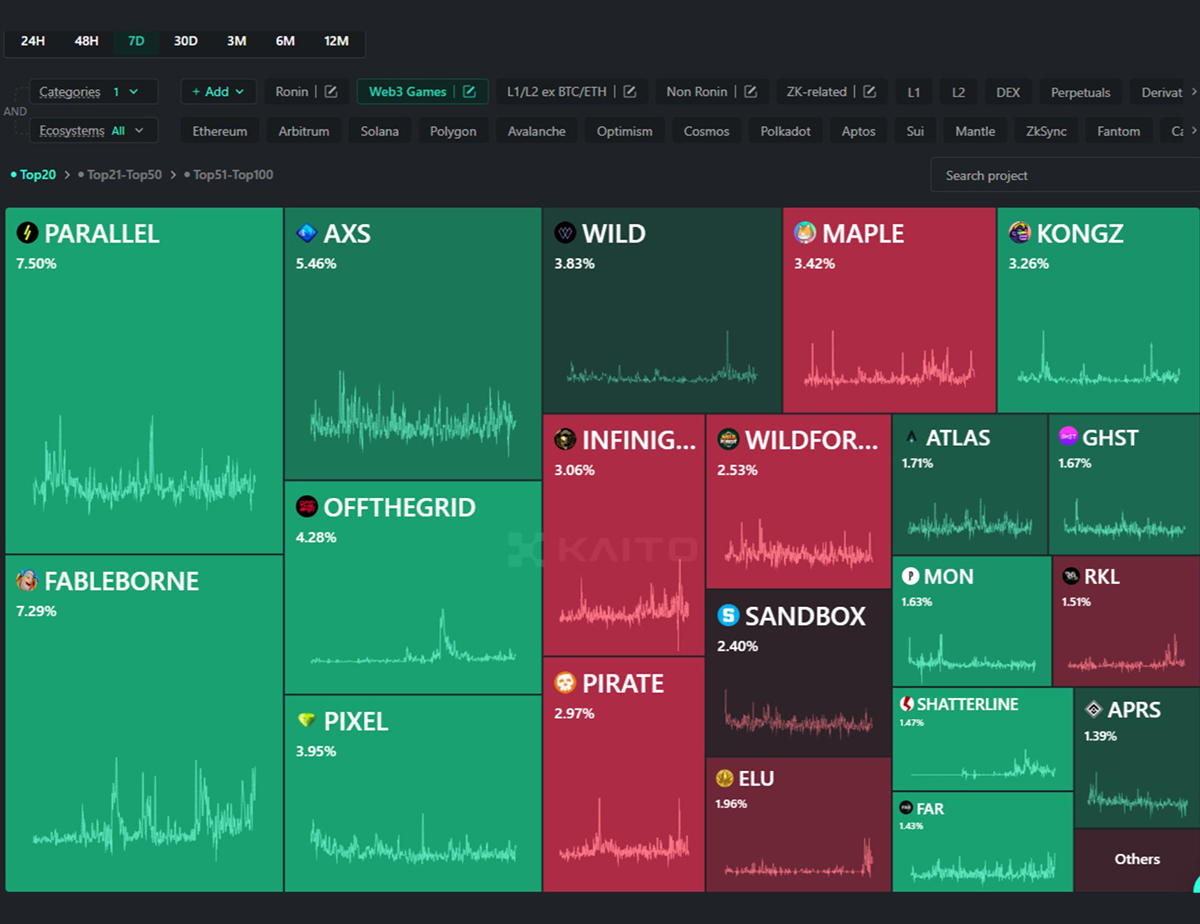Click the RKL logo icon
Viewport: 1200px width, 924px height.
1071,576
